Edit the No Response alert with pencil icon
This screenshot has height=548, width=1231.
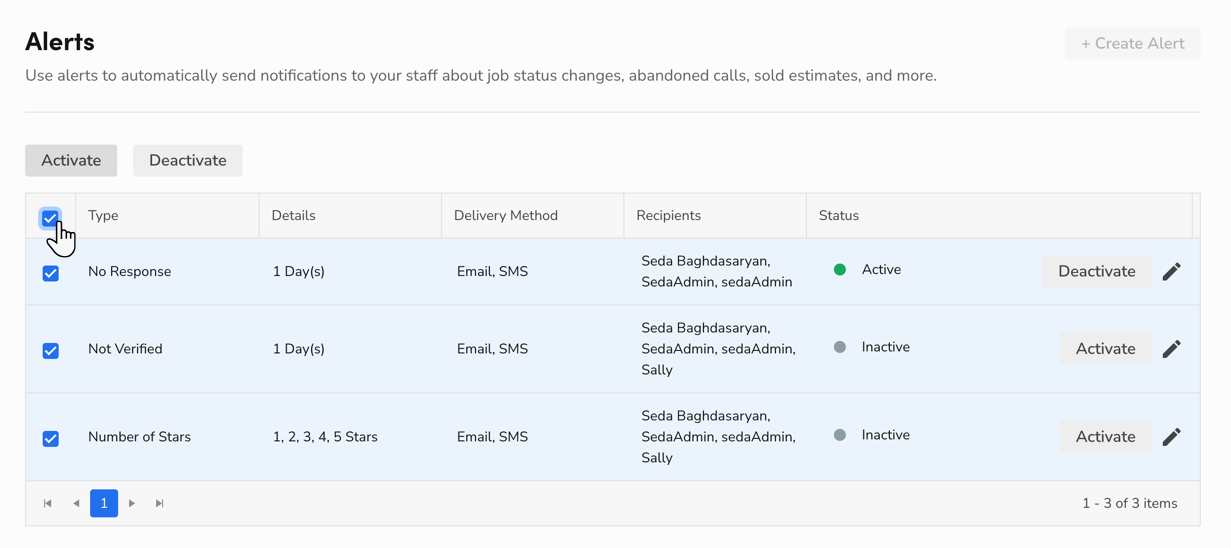point(1171,271)
